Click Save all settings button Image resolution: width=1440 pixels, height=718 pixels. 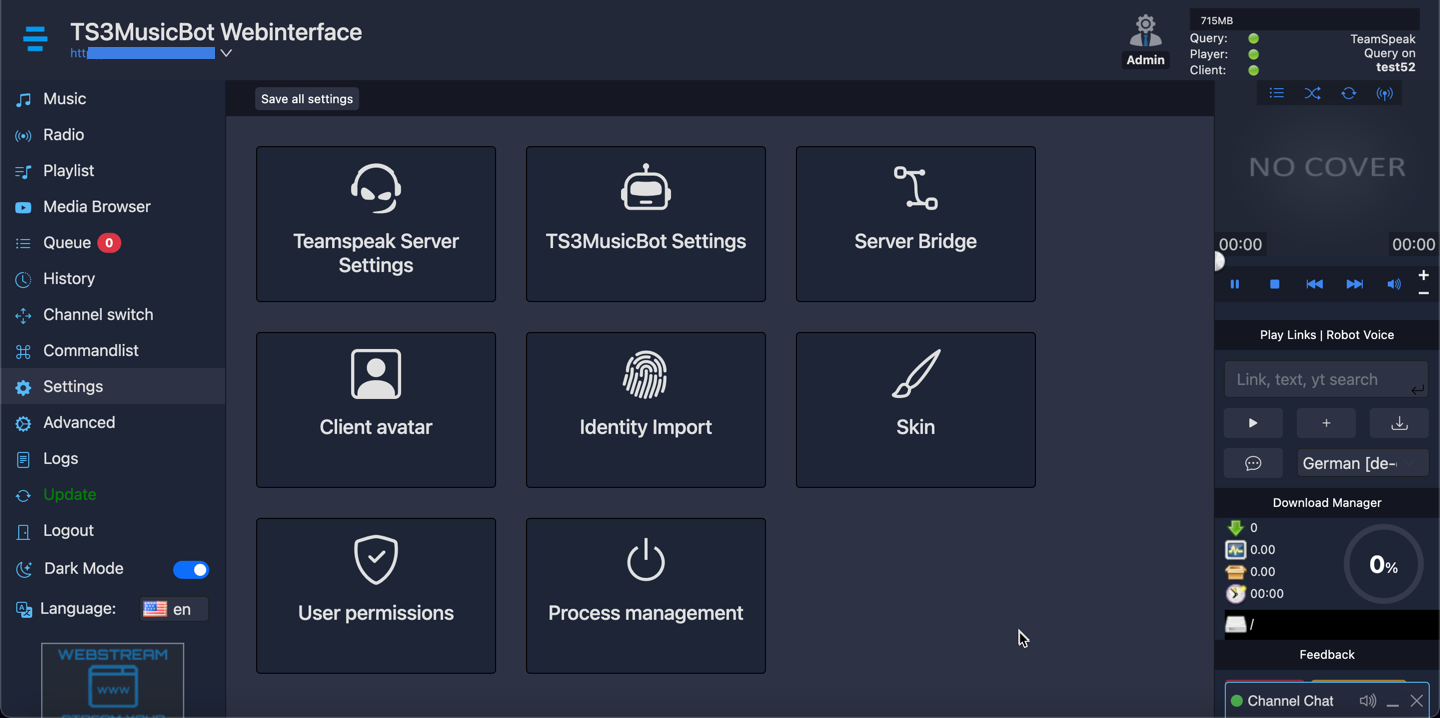307,99
